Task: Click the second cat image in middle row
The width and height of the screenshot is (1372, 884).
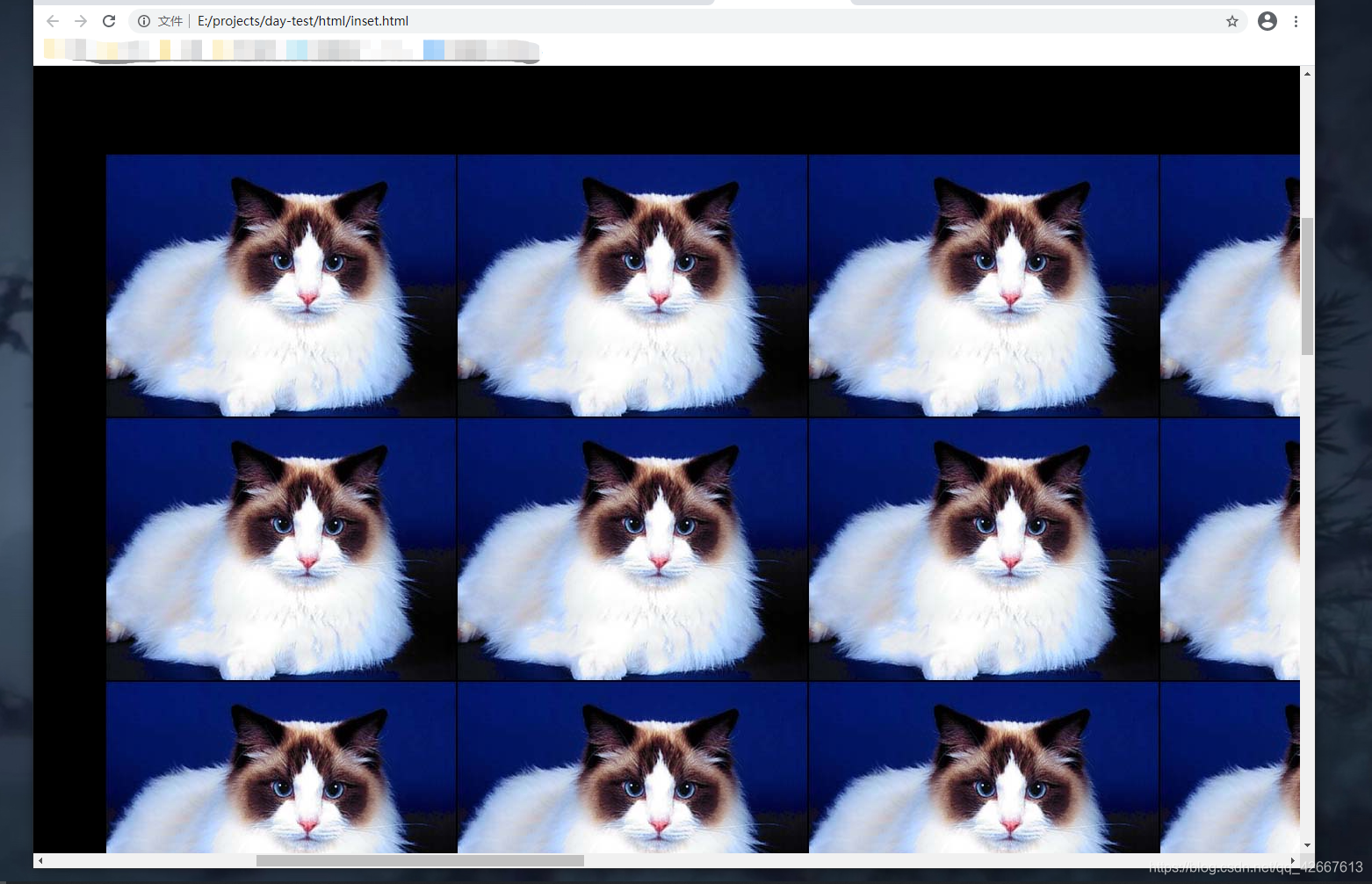Action: [x=632, y=549]
